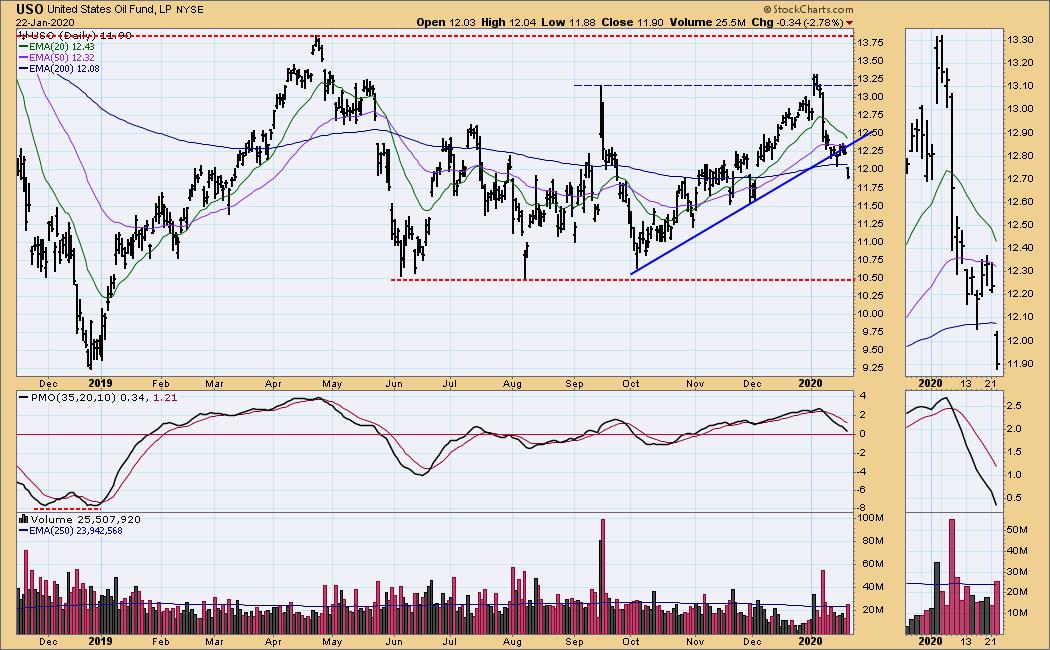Click the 'Open 12.03' value
Image resolution: width=1050 pixels, height=650 pixels.
pyautogui.click(x=445, y=22)
